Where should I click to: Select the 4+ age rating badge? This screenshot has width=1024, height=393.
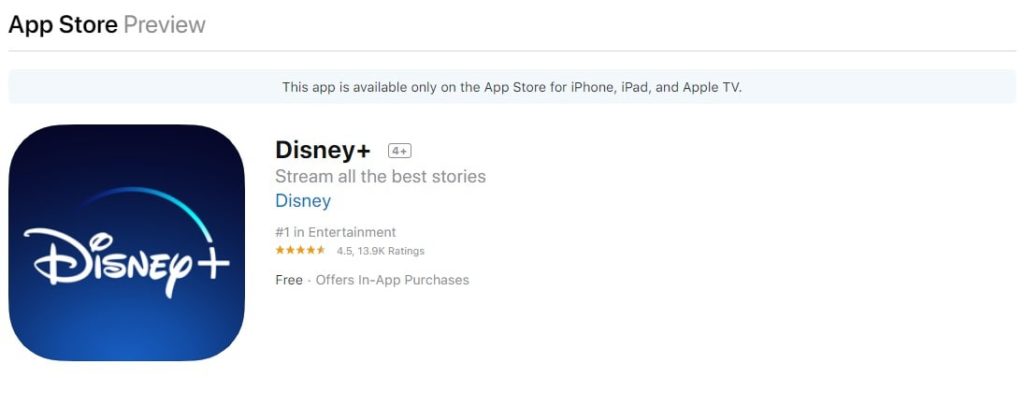(x=400, y=151)
